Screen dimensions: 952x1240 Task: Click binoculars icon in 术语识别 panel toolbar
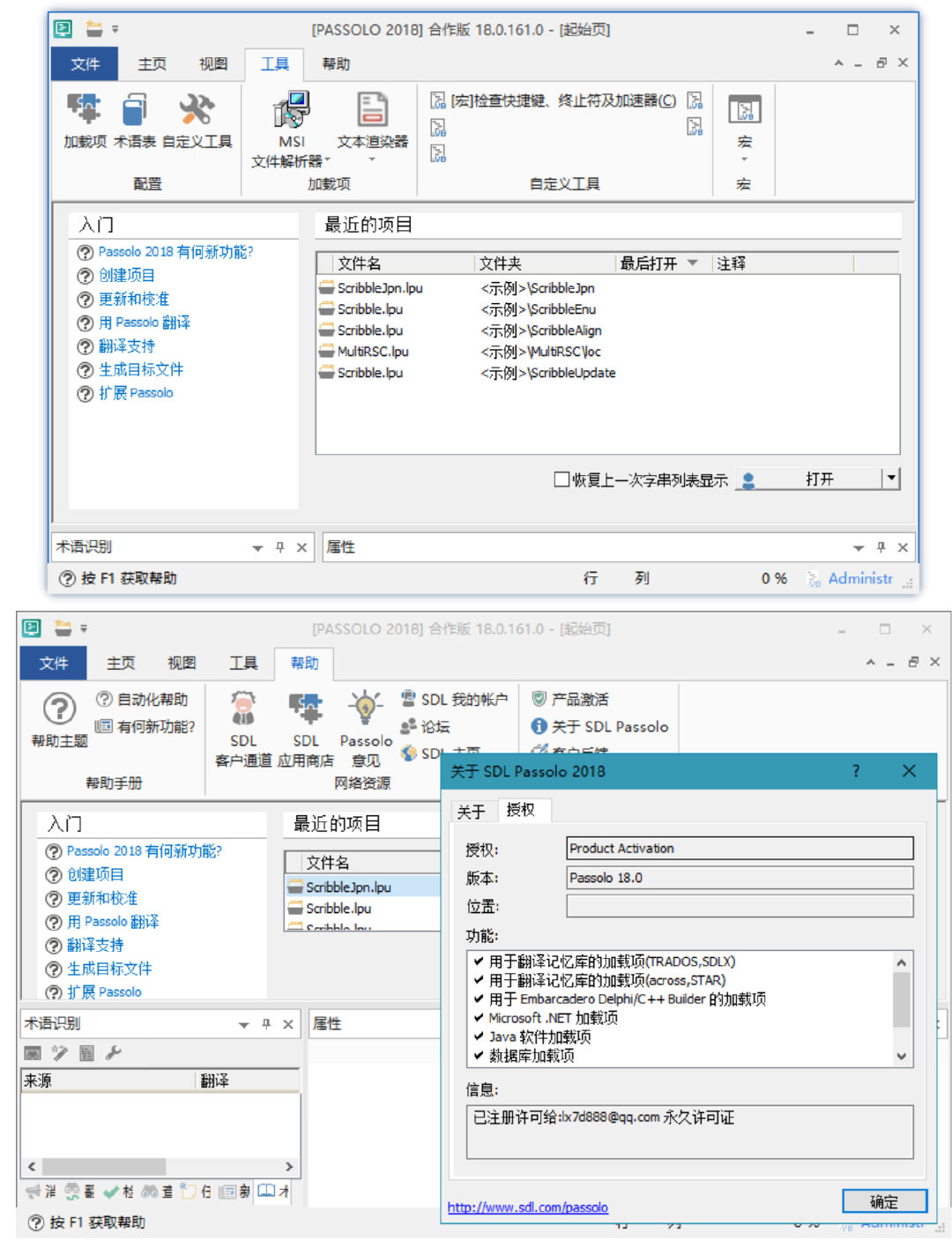(33, 1052)
